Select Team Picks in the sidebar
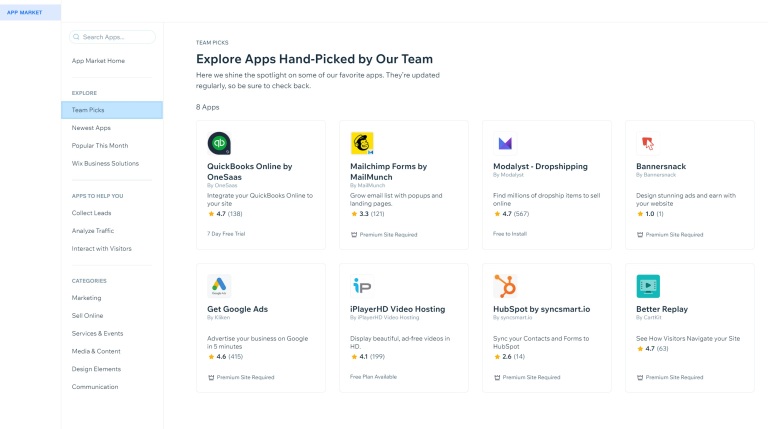 [x=112, y=110]
